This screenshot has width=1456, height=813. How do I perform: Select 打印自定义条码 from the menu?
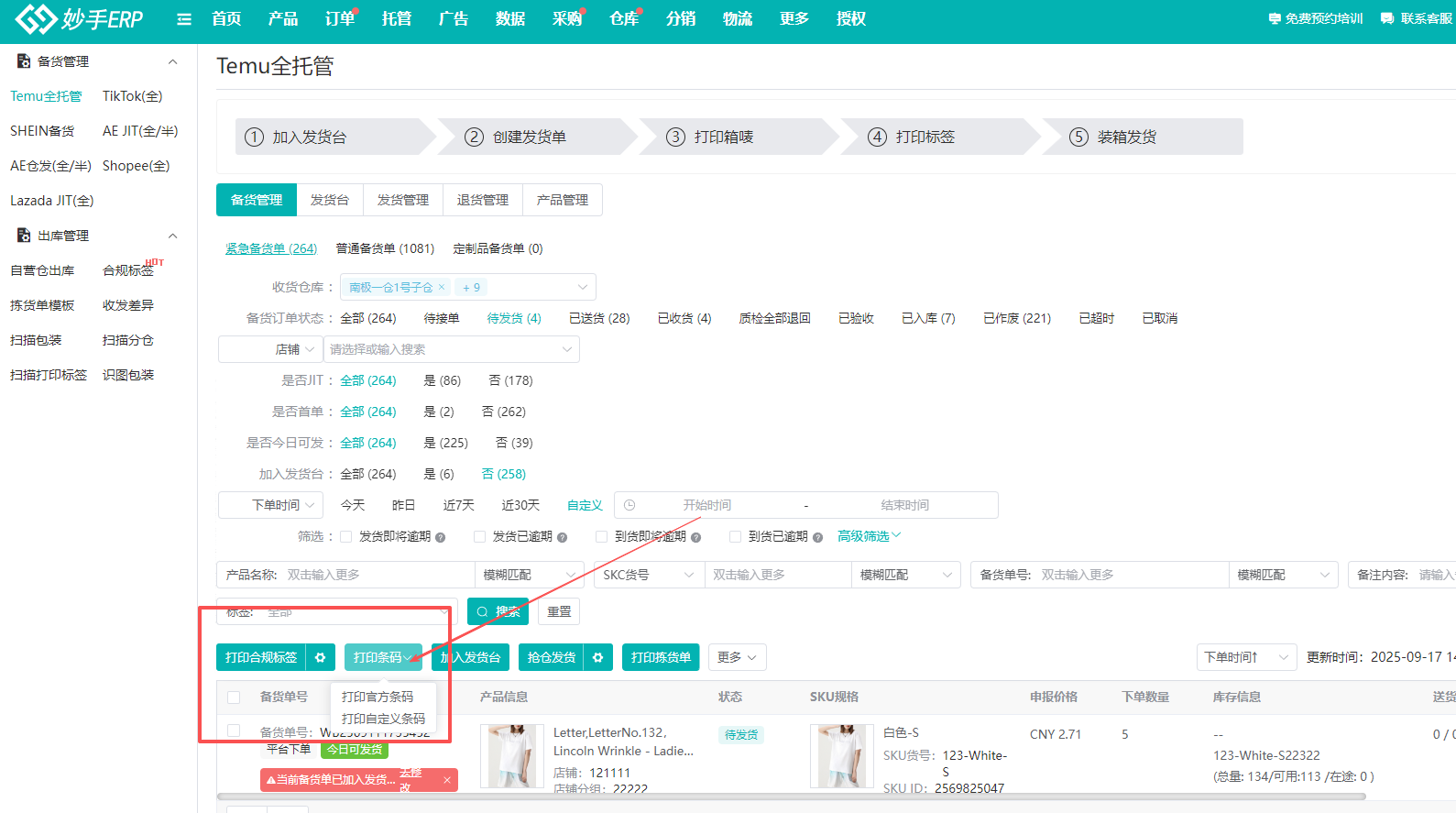[383, 719]
